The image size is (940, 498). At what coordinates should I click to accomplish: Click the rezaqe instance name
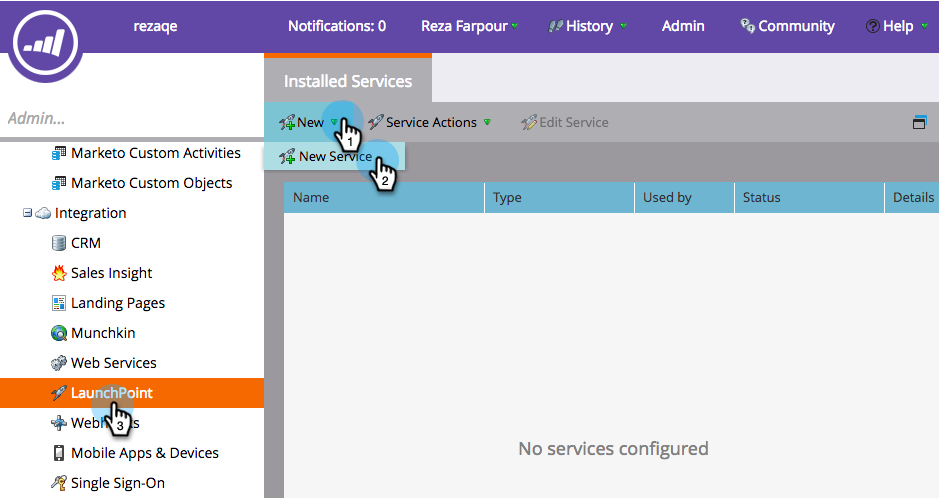pyautogui.click(x=155, y=26)
